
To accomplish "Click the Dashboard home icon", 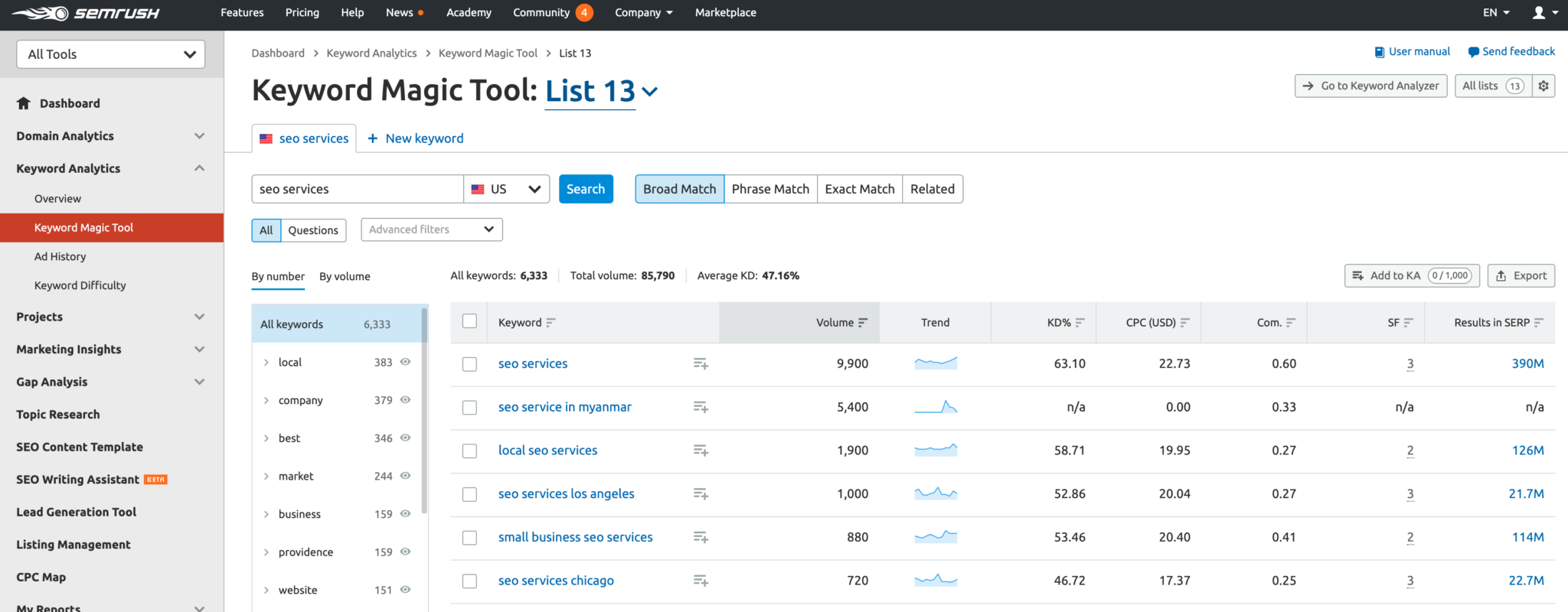I will pyautogui.click(x=24, y=103).
